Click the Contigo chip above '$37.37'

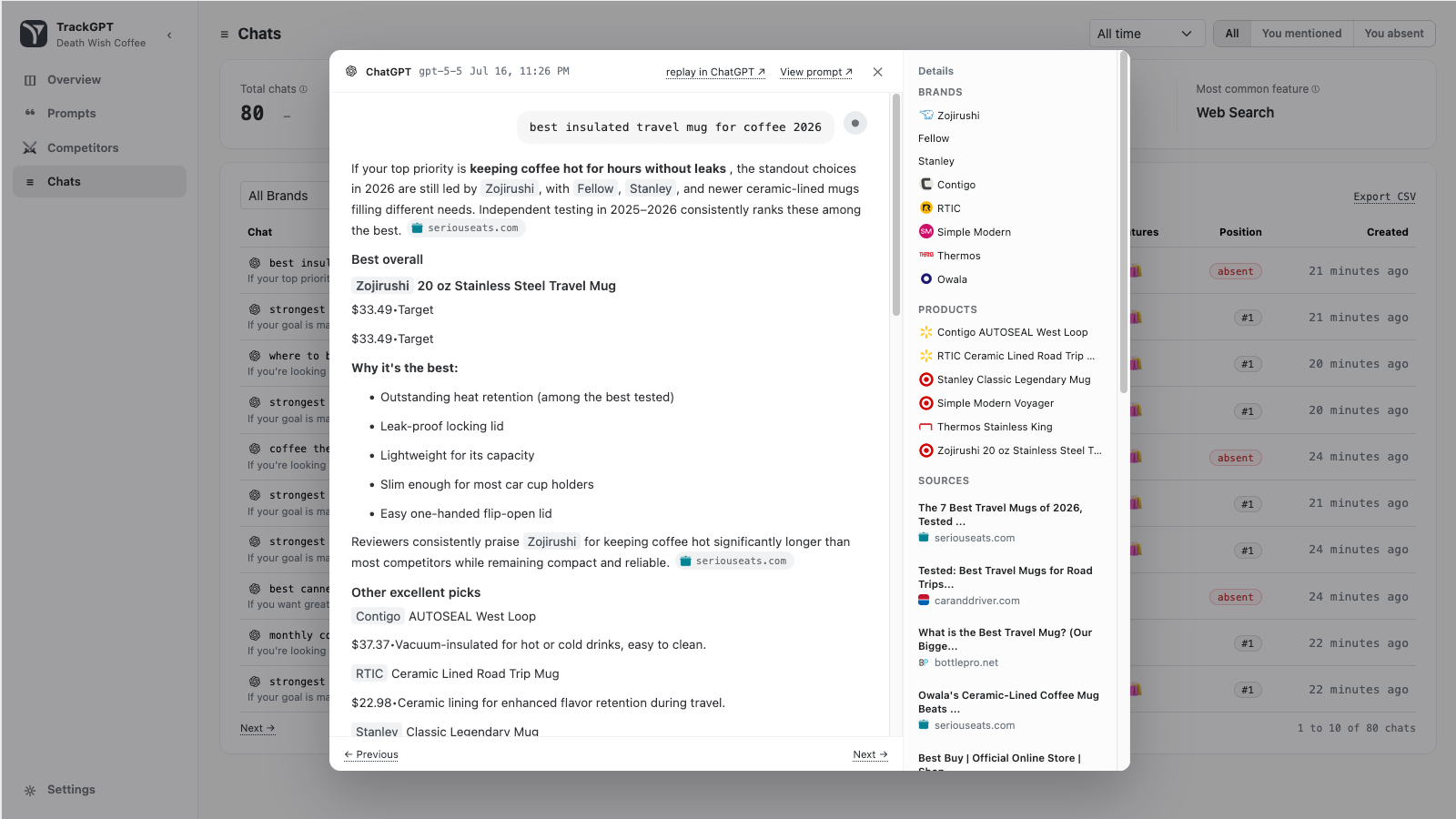(378, 616)
